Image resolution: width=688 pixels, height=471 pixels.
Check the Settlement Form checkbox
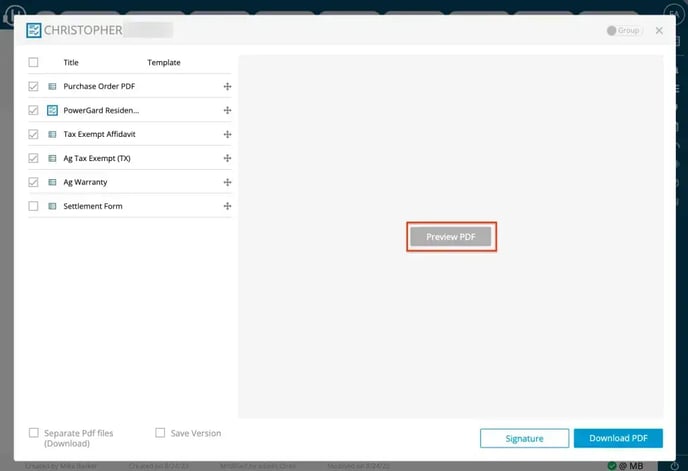point(34,206)
